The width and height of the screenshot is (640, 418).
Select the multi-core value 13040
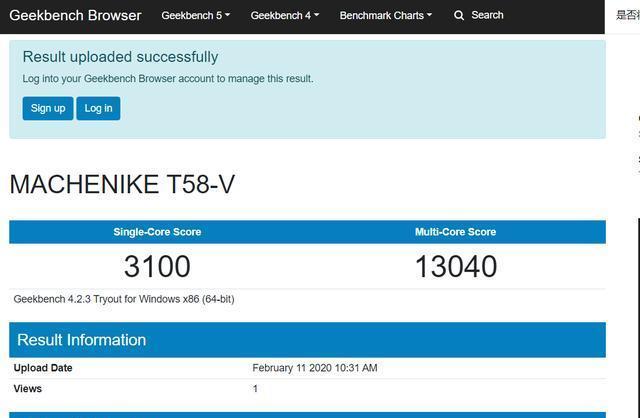456,266
